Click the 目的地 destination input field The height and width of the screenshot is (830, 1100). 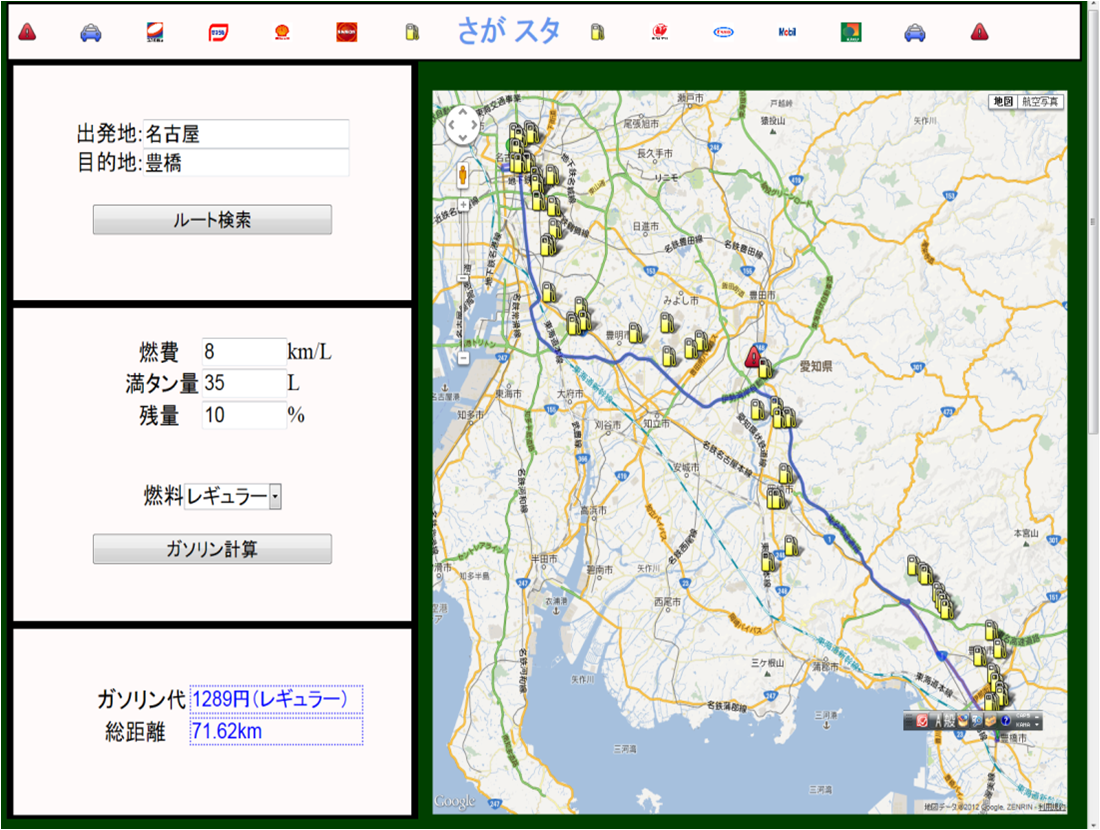(246, 163)
